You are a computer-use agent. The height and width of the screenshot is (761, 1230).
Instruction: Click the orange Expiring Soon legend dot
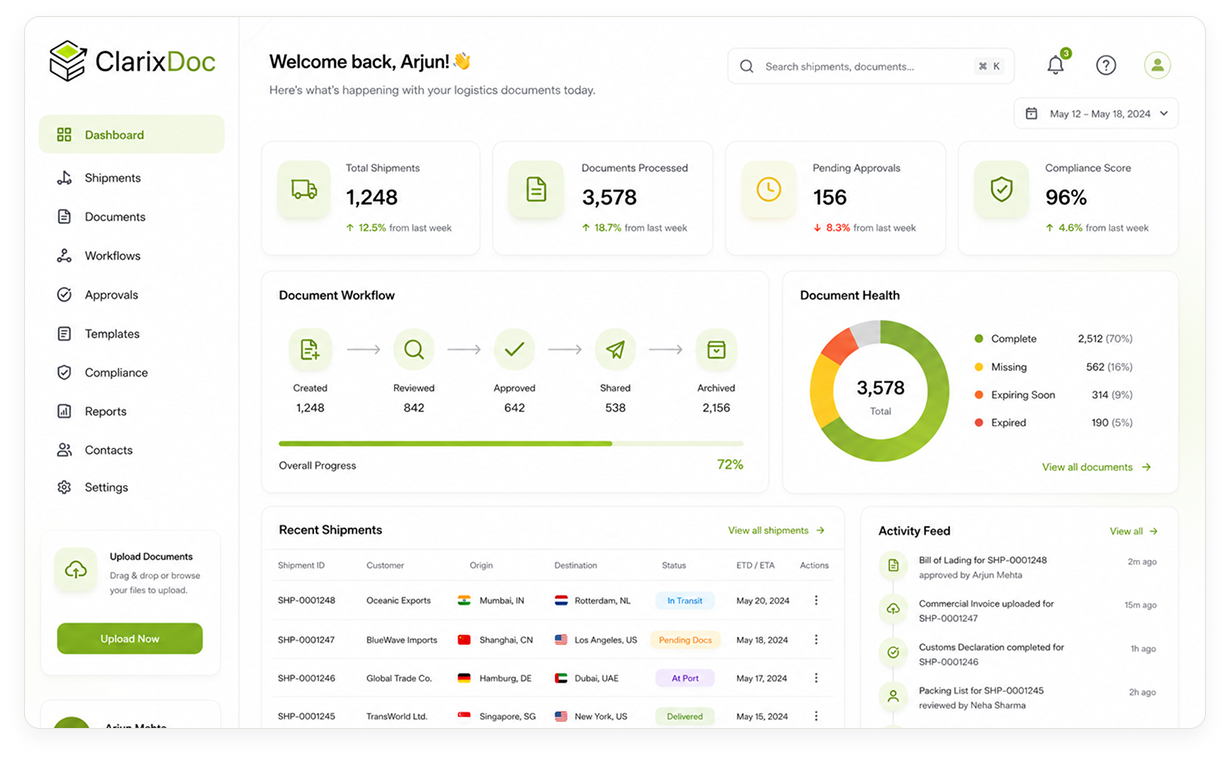click(x=979, y=395)
